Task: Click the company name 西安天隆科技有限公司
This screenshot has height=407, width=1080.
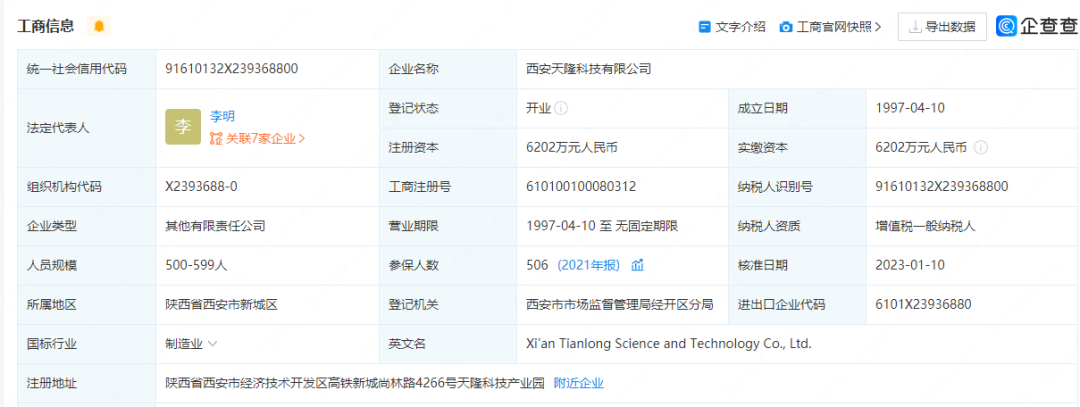Action: click(x=588, y=69)
